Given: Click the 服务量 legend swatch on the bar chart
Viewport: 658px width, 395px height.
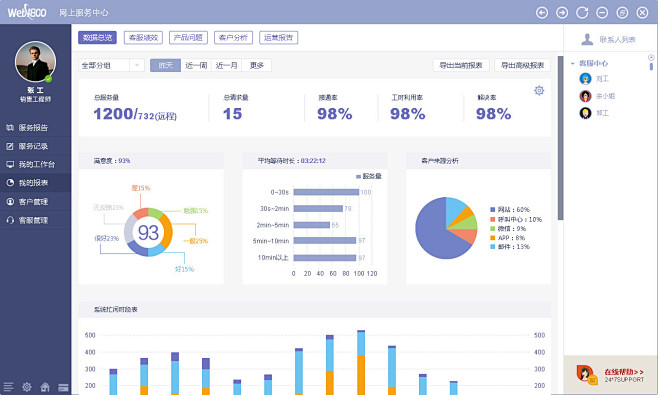Looking at the screenshot, I should pyautogui.click(x=358, y=176).
